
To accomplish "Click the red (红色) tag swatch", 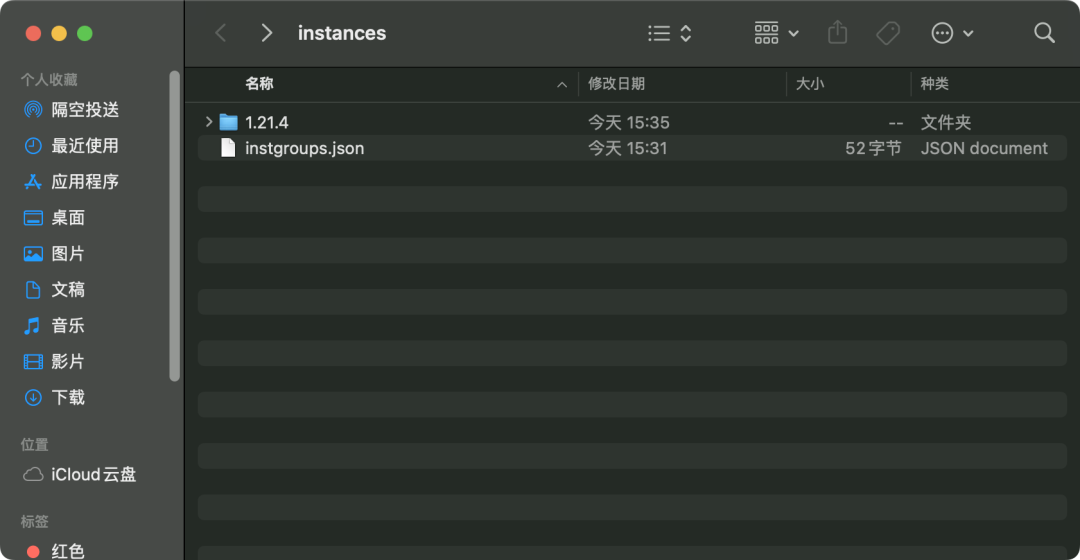I will [x=33, y=551].
